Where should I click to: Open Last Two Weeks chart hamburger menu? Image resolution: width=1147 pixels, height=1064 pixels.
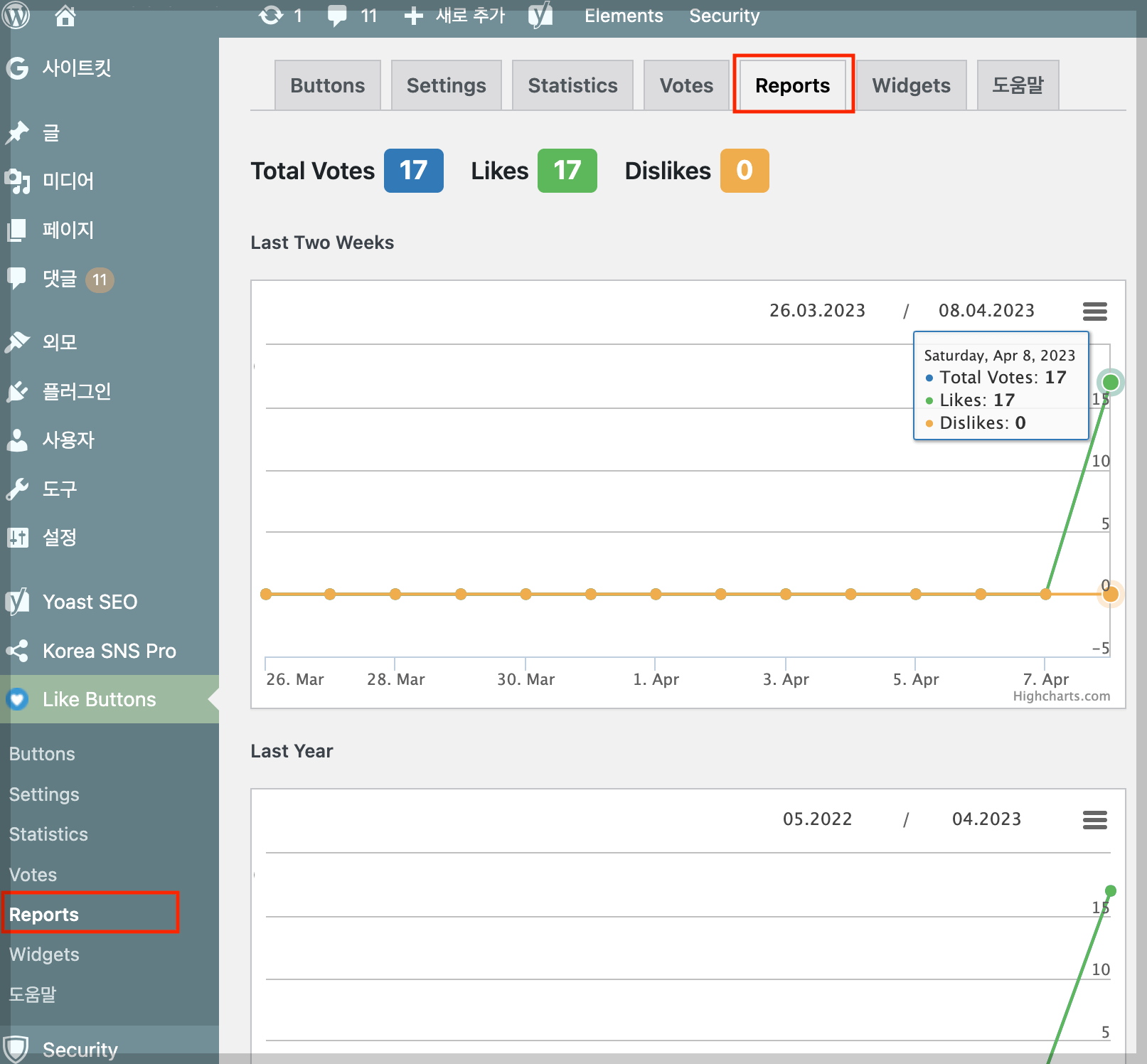coord(1095,311)
